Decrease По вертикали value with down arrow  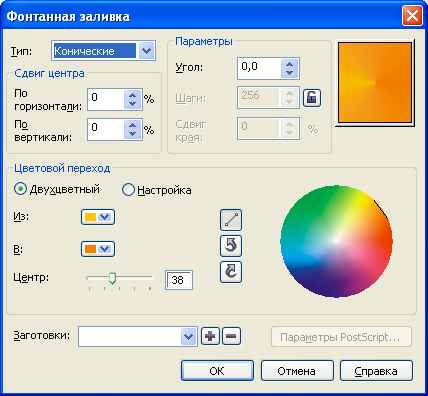coord(133,134)
